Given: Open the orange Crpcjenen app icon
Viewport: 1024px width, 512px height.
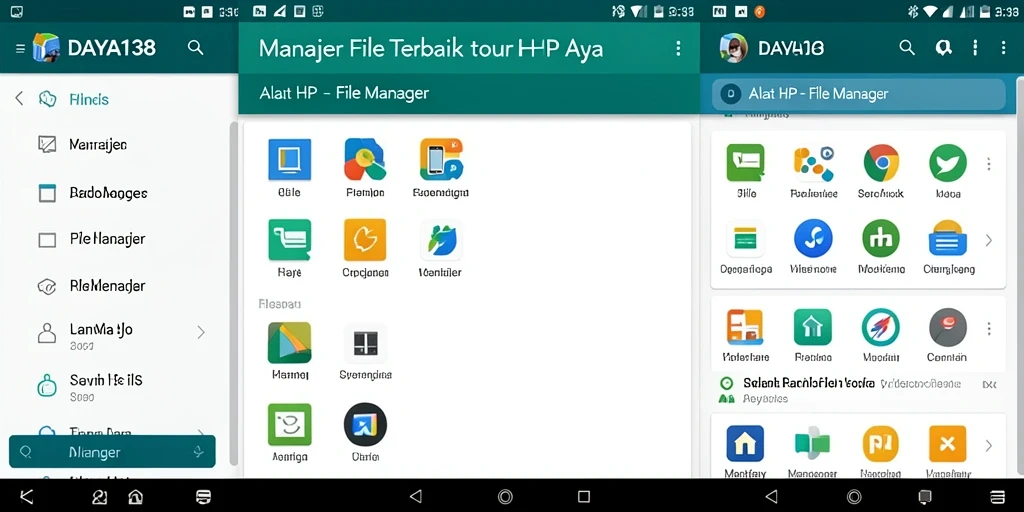Looking at the screenshot, I should point(365,240).
